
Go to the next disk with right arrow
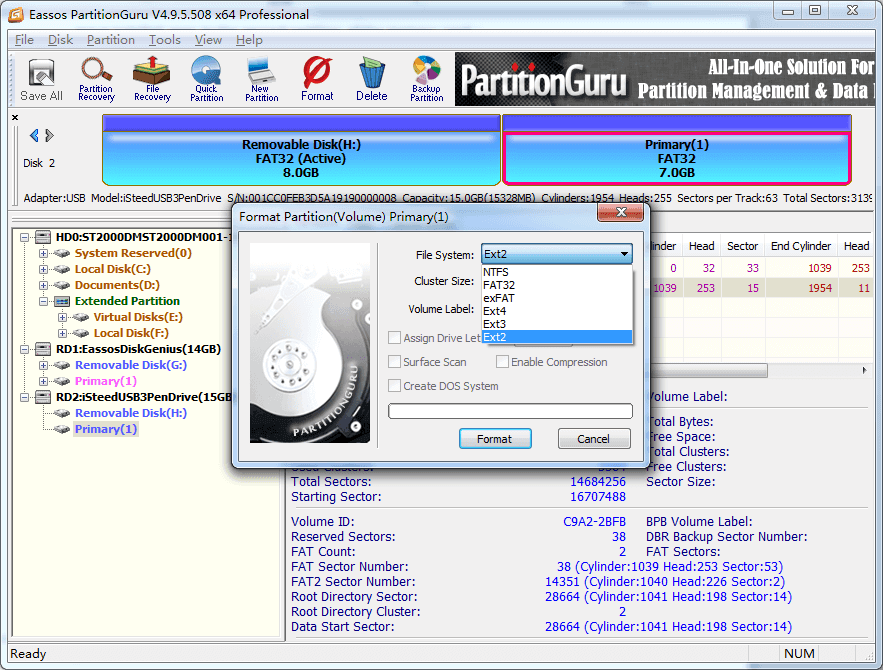(x=50, y=135)
